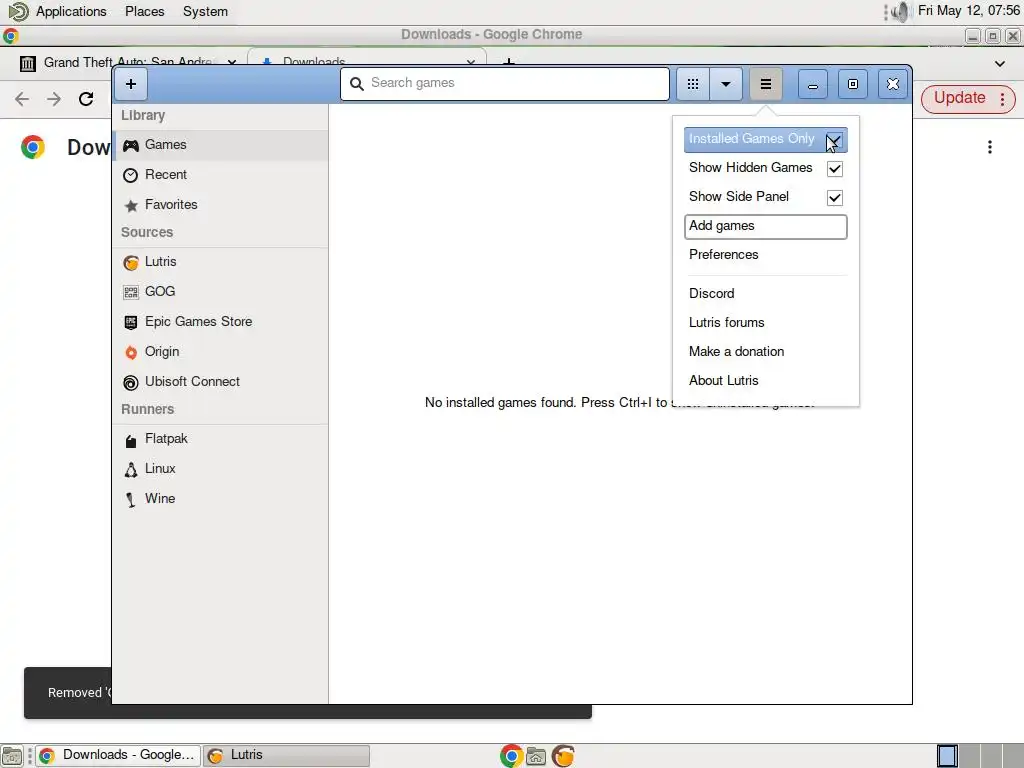Click the Chrome logo on the Downloads page
The height and width of the screenshot is (768, 1024).
click(33, 147)
